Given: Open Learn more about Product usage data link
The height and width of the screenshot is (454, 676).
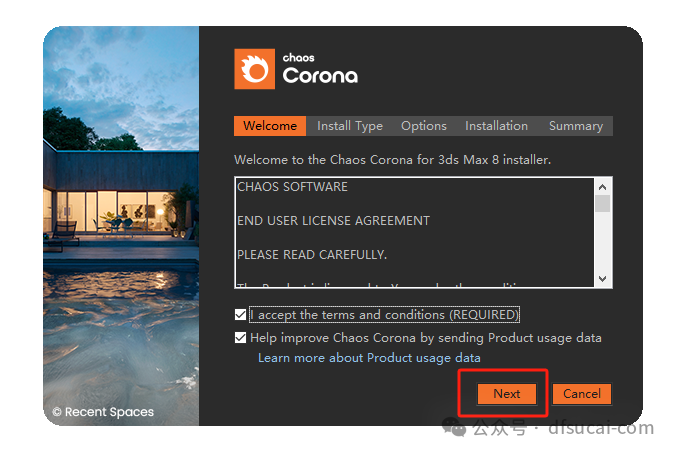Looking at the screenshot, I should point(369,358).
